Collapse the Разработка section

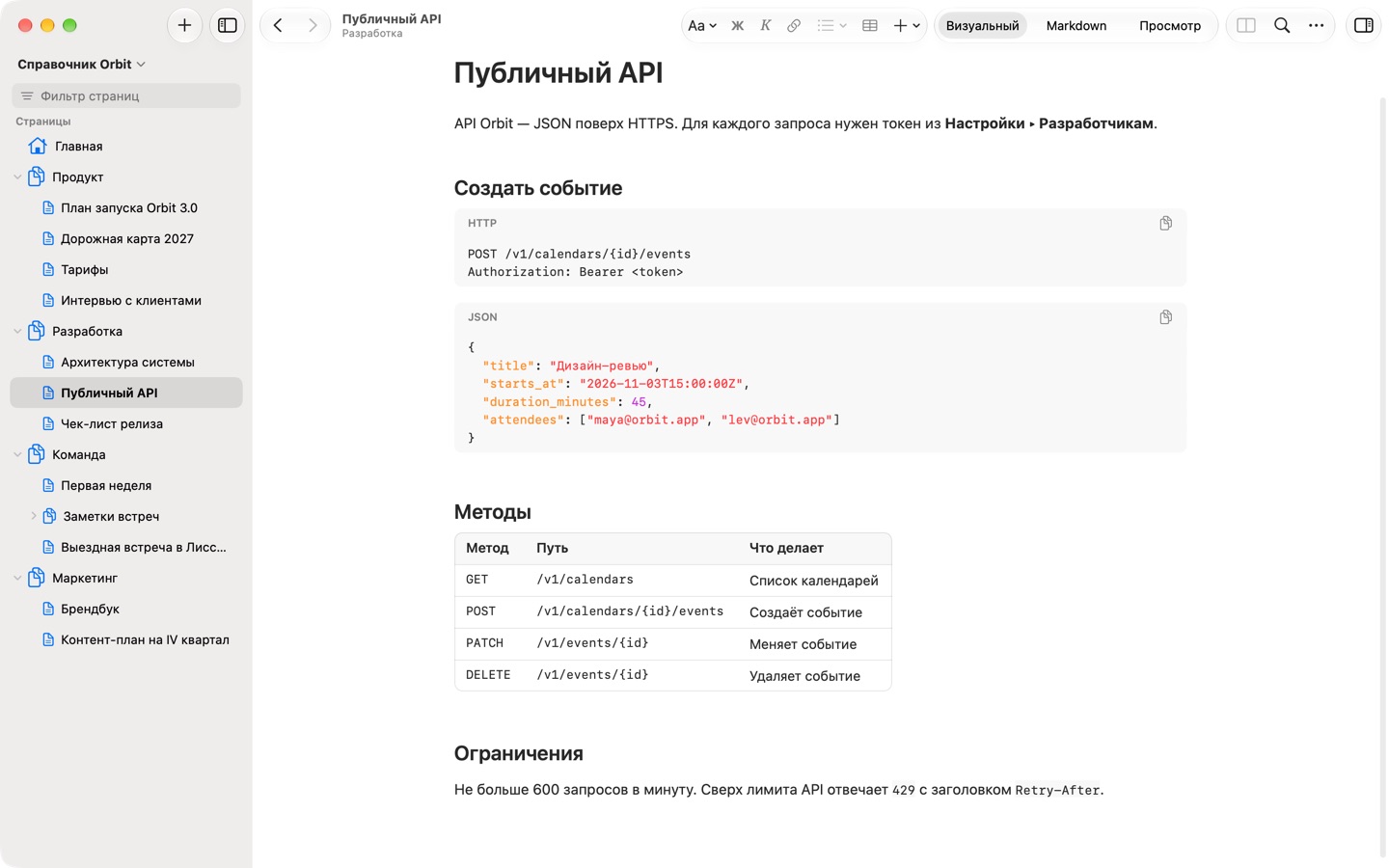coord(17,332)
